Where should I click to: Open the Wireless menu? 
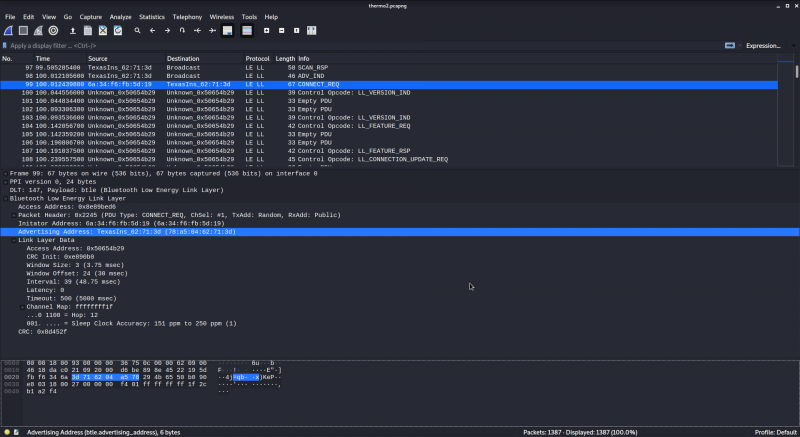click(x=221, y=17)
